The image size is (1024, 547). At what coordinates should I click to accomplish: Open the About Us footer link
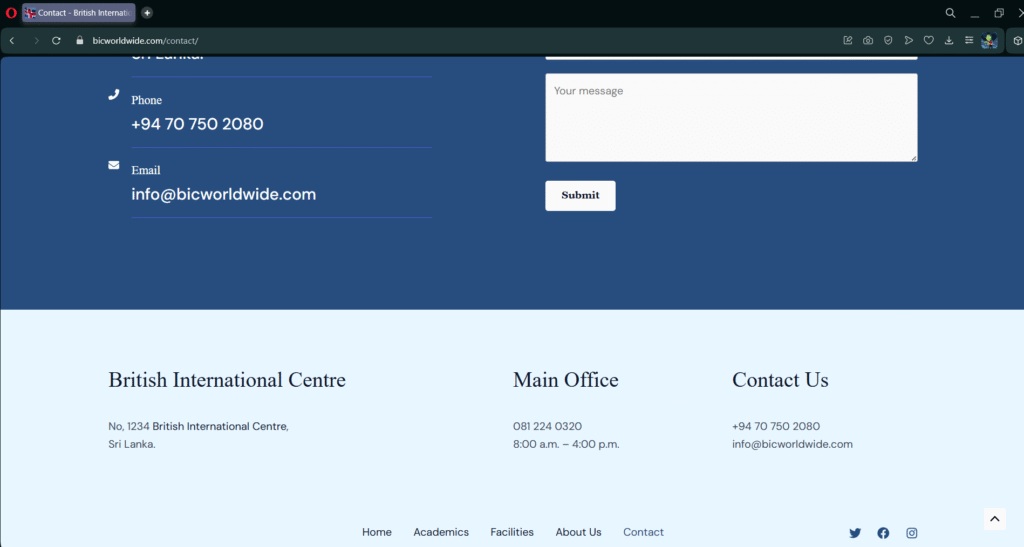(578, 532)
